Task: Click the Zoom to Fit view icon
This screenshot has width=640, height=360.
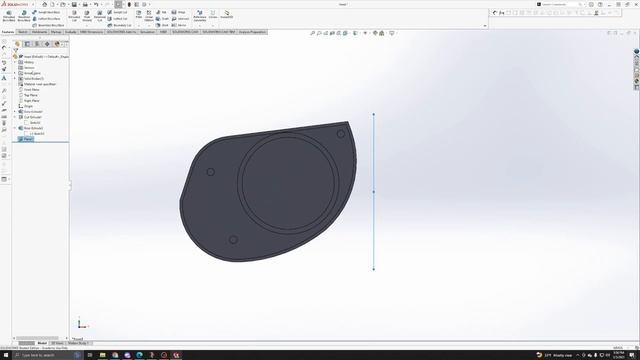Action: (312, 33)
